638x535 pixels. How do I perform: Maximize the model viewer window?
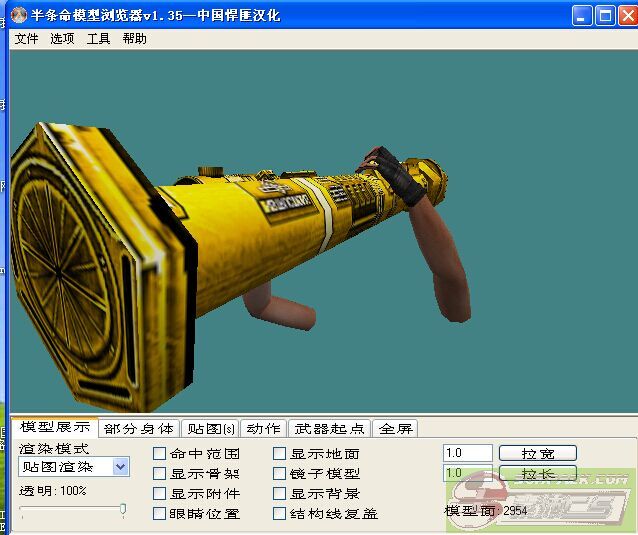point(604,16)
